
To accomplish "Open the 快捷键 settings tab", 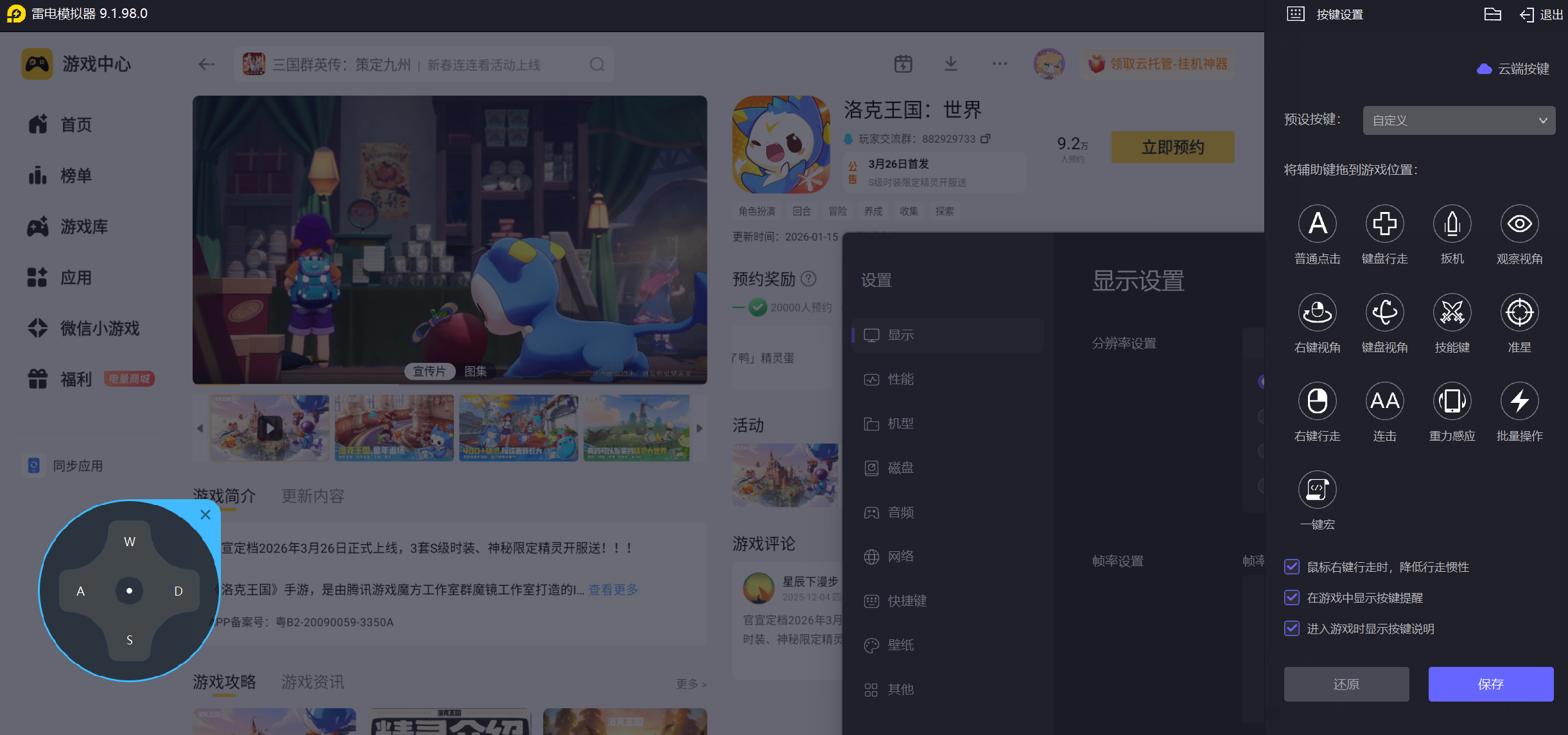I will (x=907, y=601).
